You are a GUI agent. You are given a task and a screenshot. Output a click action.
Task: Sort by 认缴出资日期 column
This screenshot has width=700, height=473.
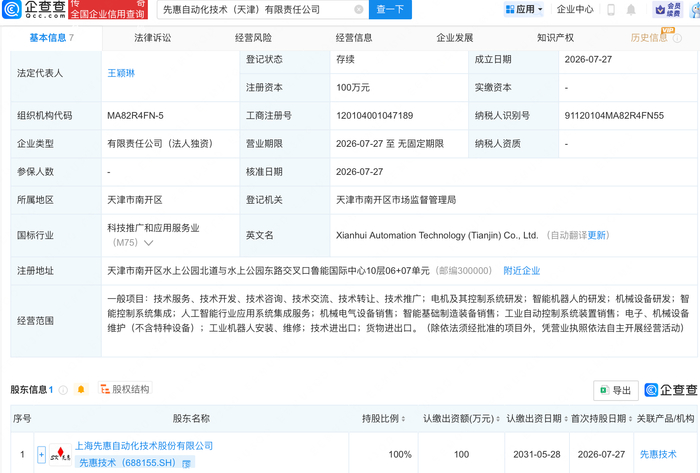tap(566, 419)
